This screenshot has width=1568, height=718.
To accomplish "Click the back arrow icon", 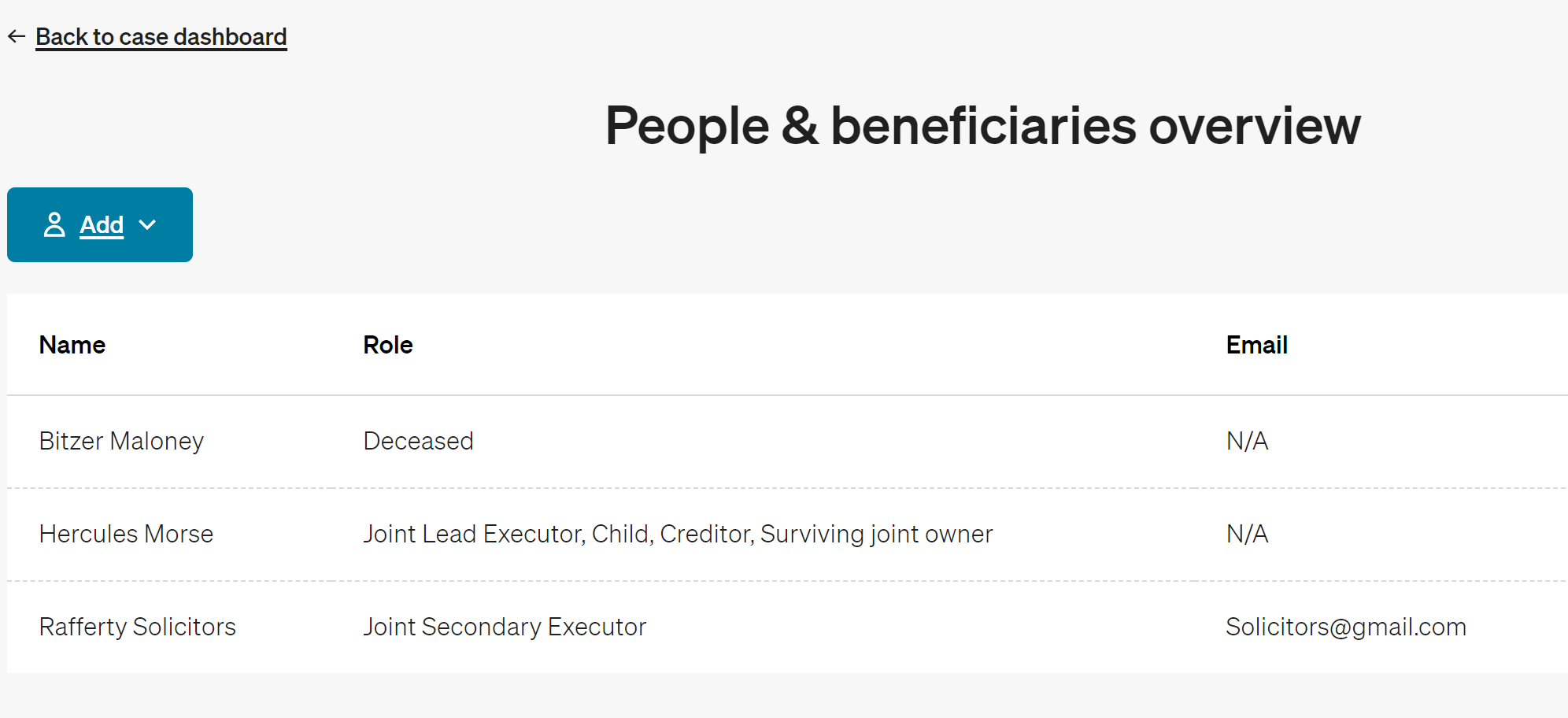I will (x=17, y=36).
